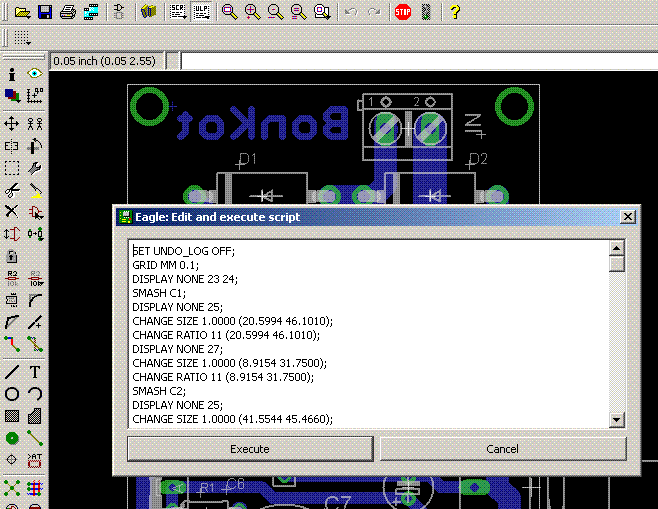Pick the Circle tool

point(12,394)
